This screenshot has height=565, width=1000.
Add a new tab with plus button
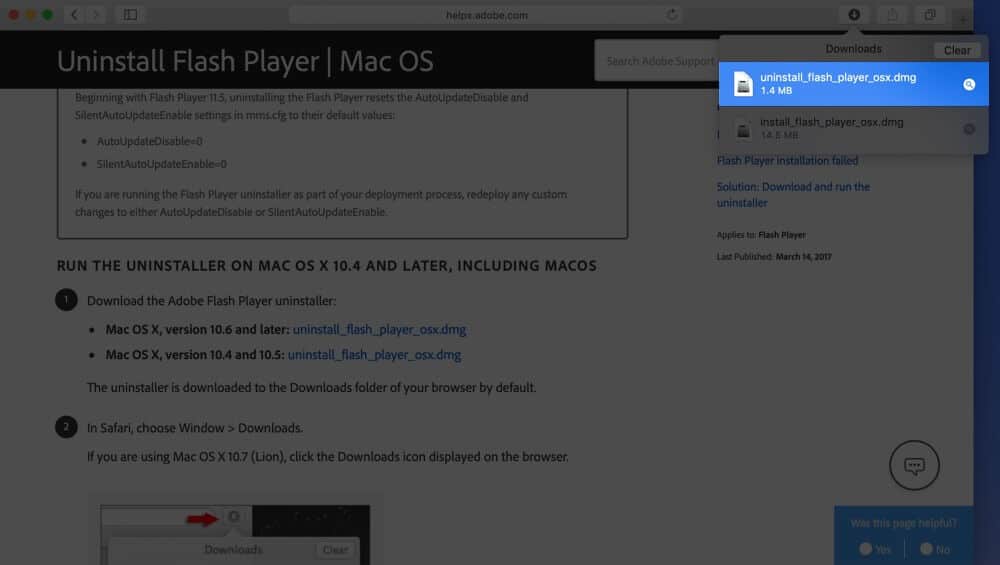962,19
